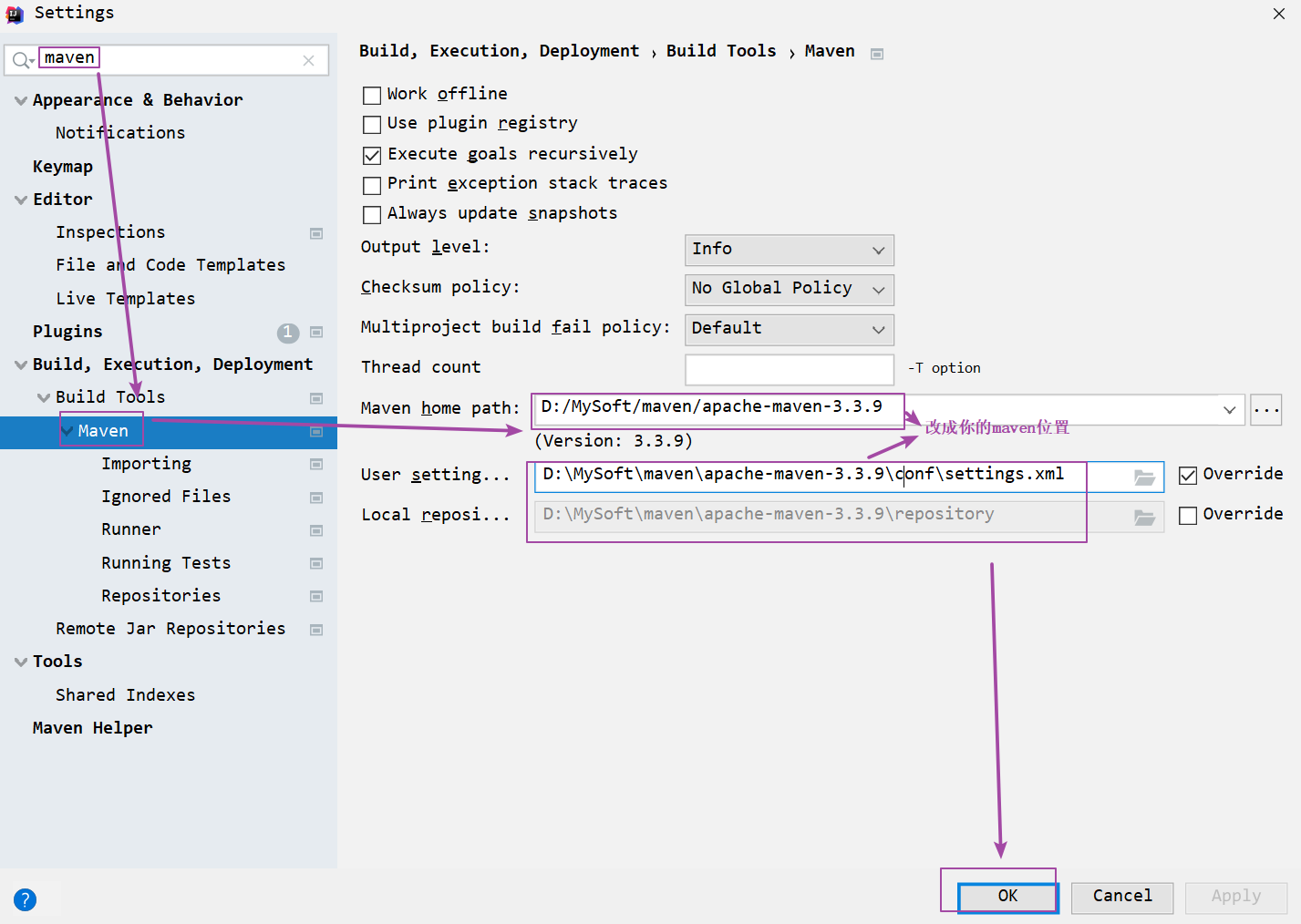Open the Keymap settings page

(63, 167)
